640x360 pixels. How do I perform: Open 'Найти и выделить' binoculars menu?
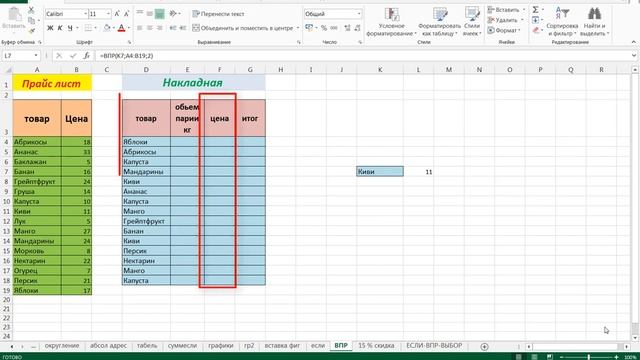(x=594, y=22)
